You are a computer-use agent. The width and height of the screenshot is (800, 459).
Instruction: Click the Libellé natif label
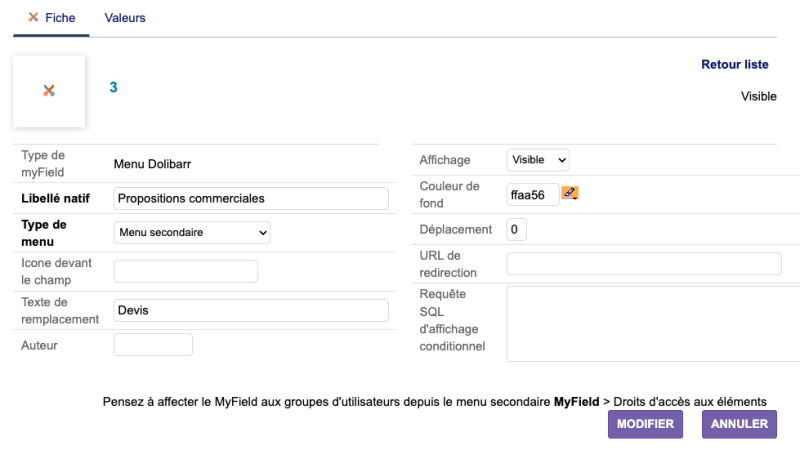55,198
